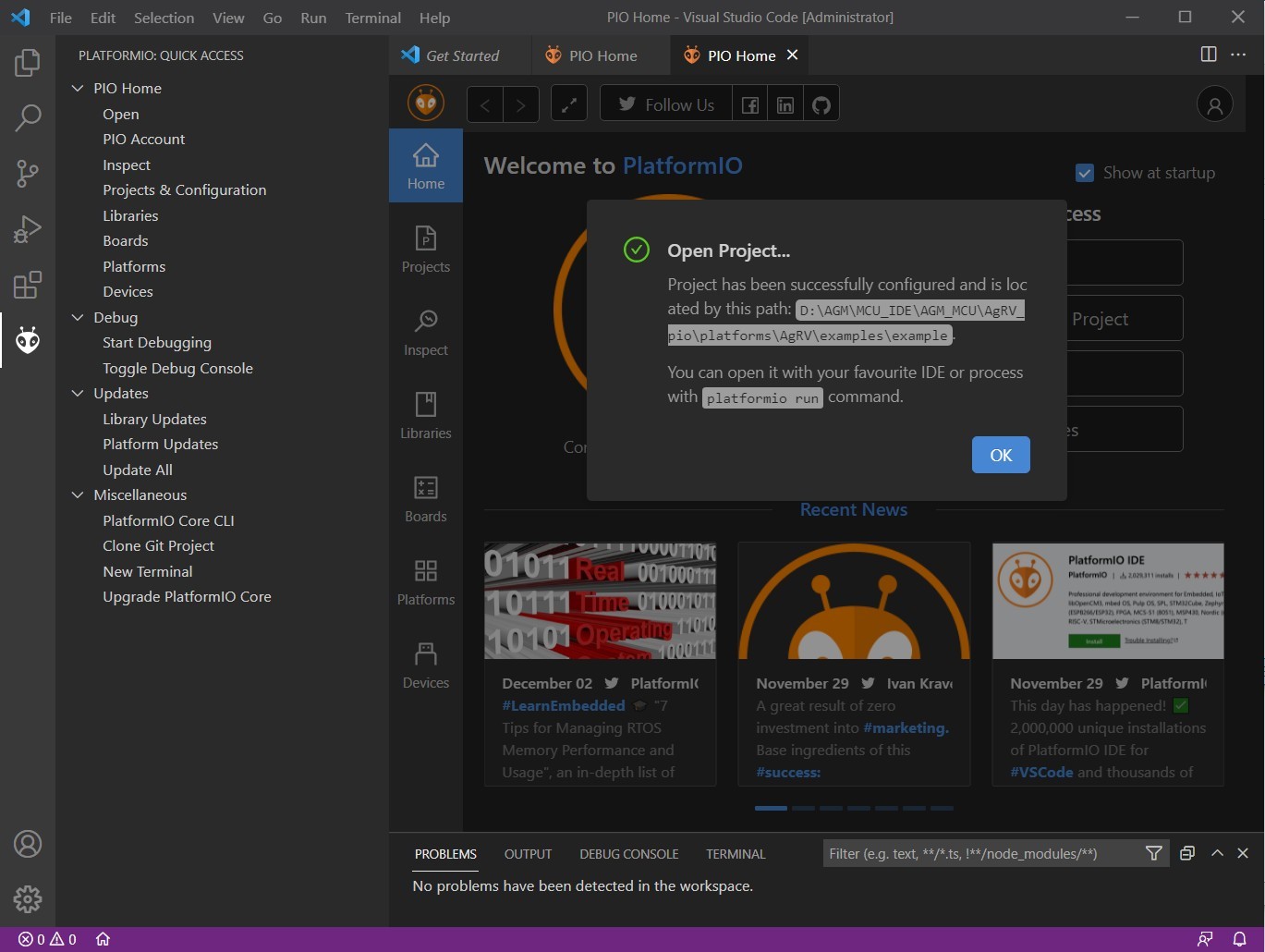Open the Selection menu
The height and width of the screenshot is (952, 1265).
(x=164, y=18)
